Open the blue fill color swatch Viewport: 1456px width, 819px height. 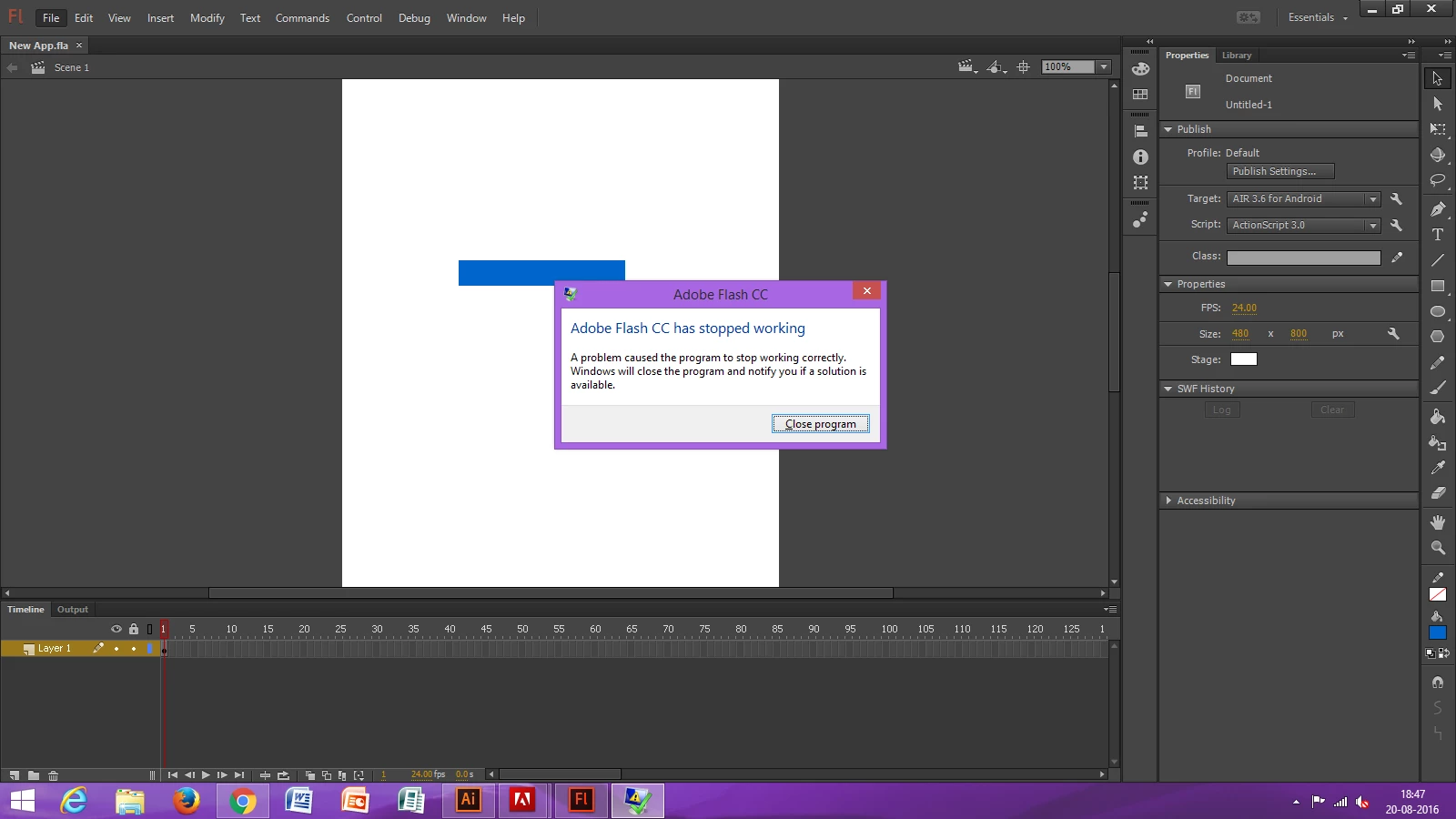(x=1438, y=632)
